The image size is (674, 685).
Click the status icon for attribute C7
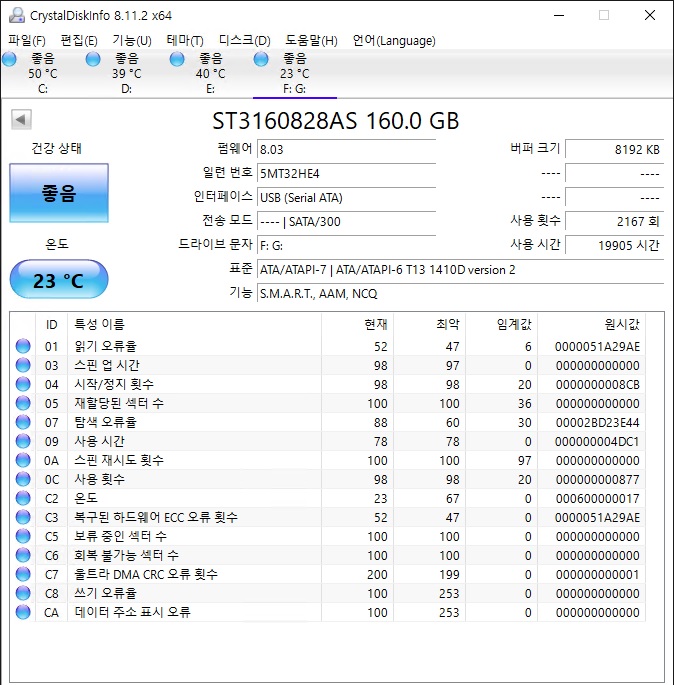tap(23, 574)
